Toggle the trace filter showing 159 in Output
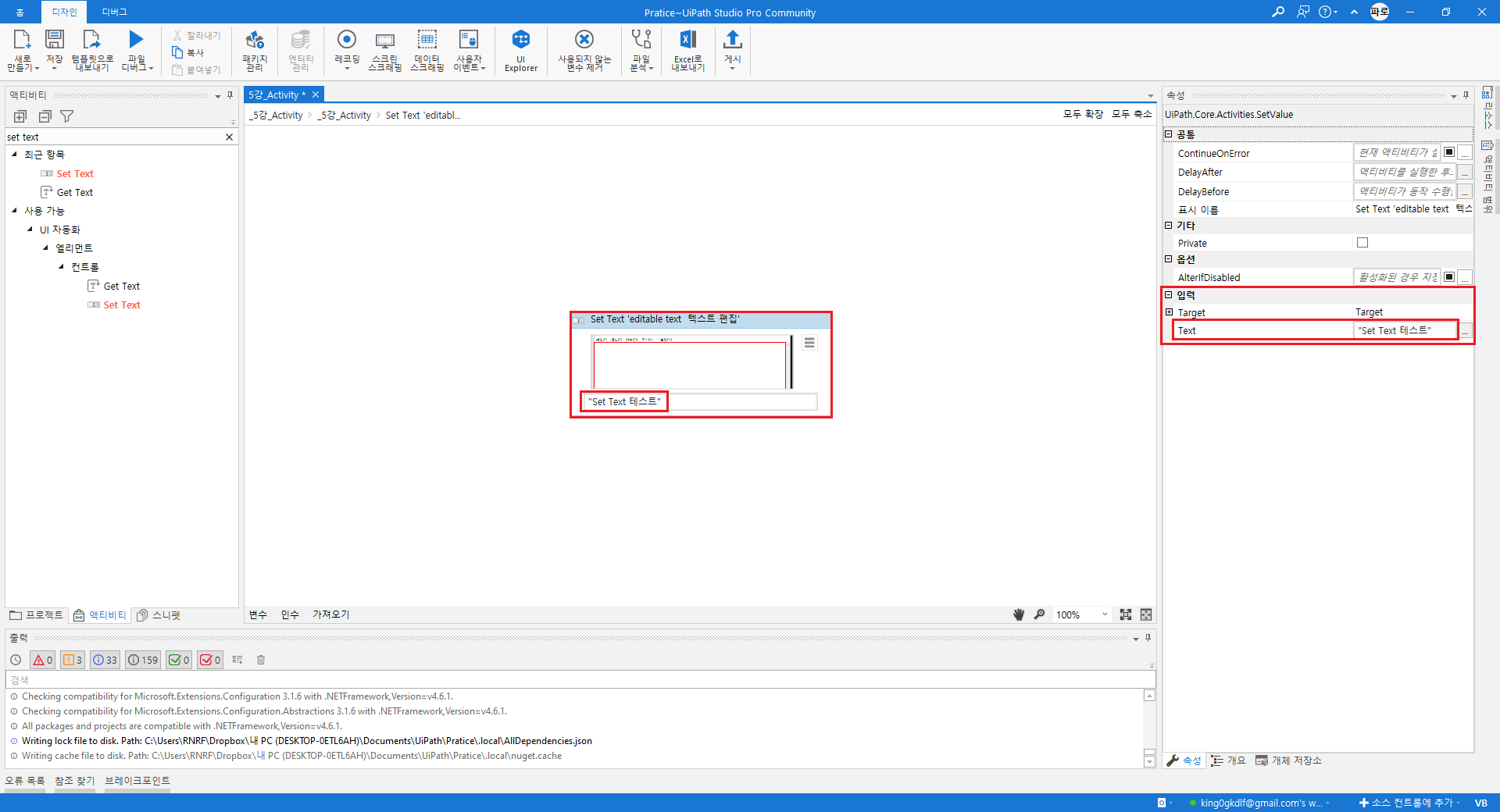1500x812 pixels. [x=143, y=660]
